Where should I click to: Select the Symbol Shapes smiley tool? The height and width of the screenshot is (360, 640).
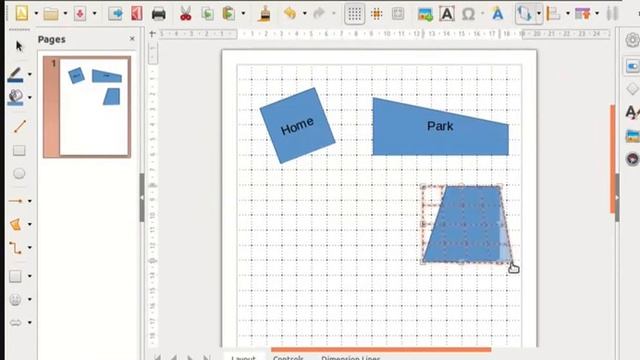point(16,300)
